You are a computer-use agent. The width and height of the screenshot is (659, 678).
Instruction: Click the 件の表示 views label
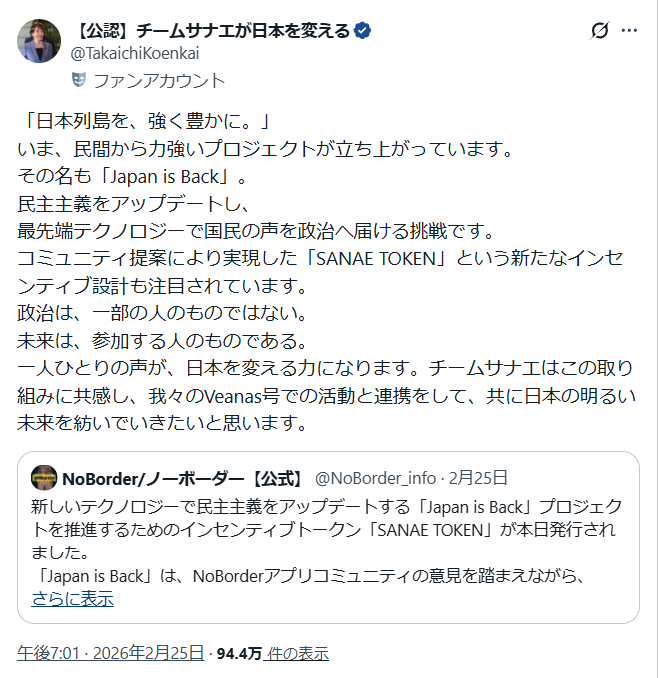pos(298,654)
